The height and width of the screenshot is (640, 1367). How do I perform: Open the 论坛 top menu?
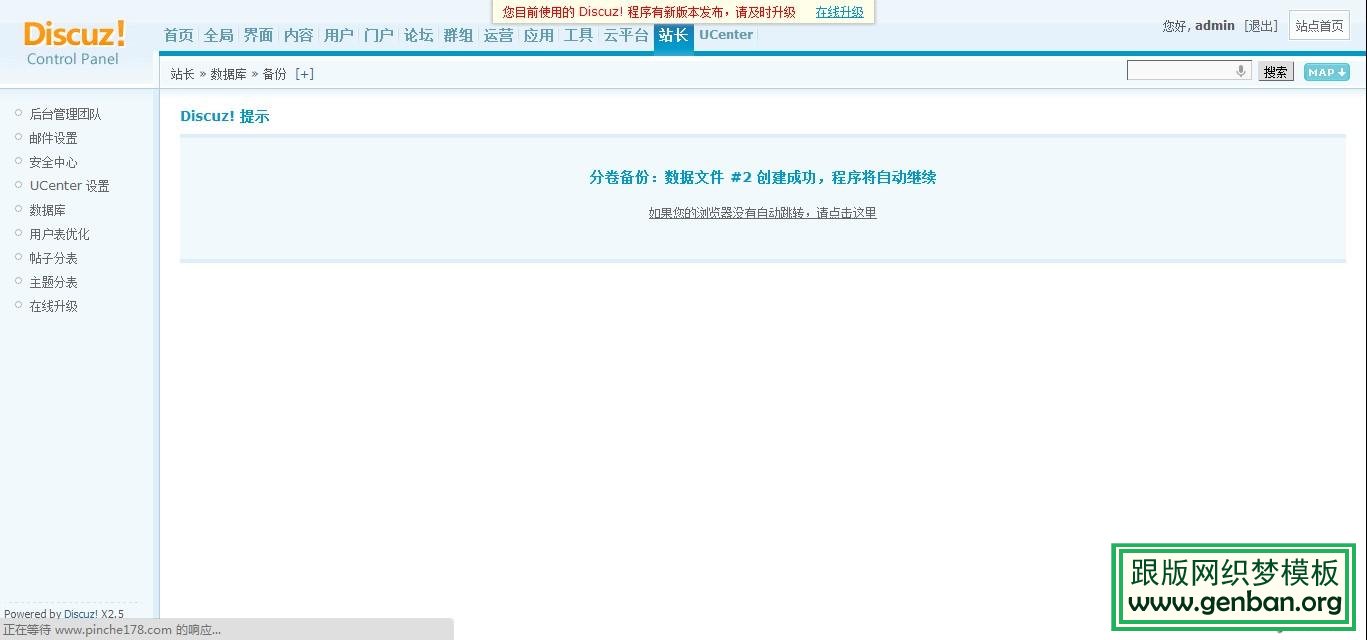point(418,35)
